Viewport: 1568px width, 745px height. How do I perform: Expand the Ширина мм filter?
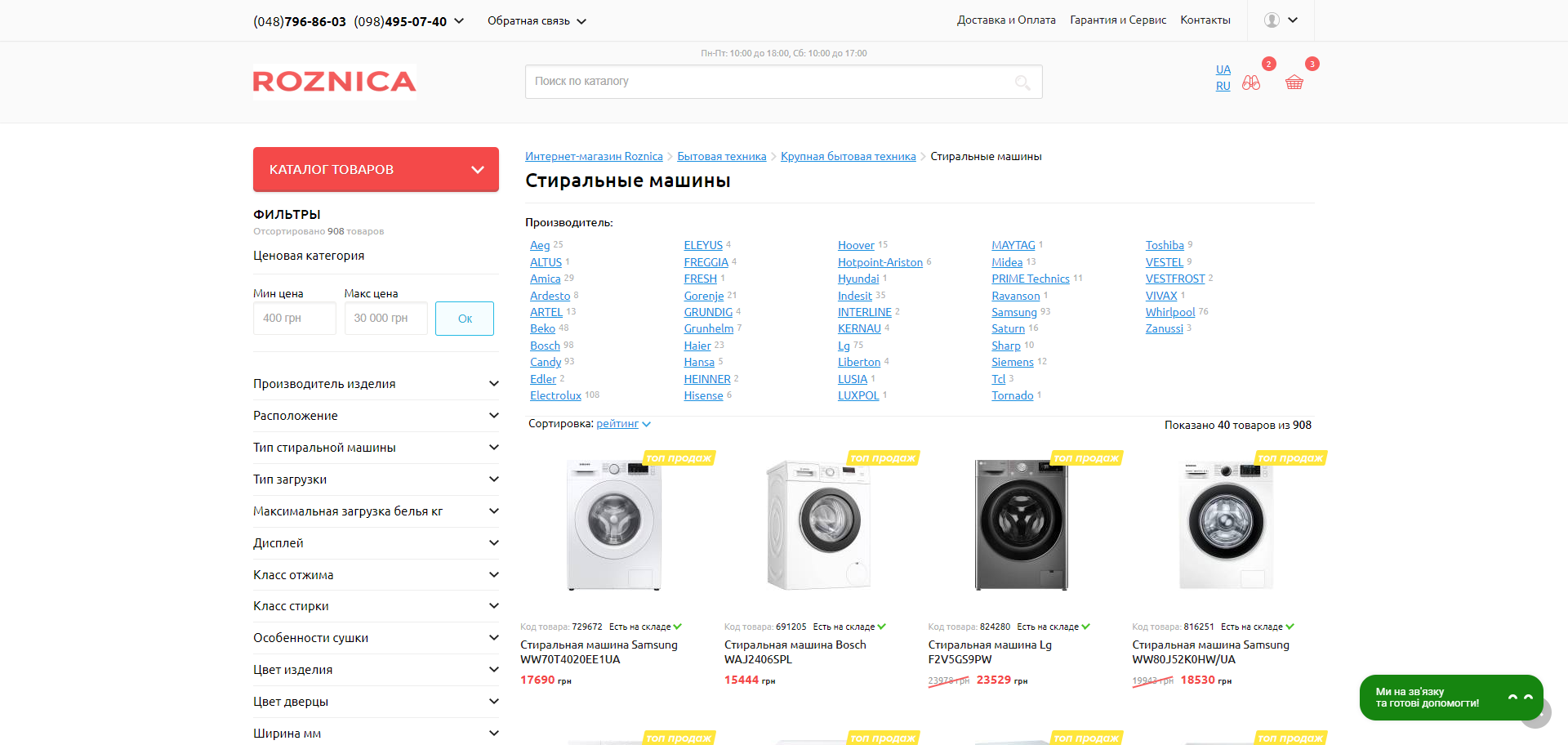click(376, 734)
